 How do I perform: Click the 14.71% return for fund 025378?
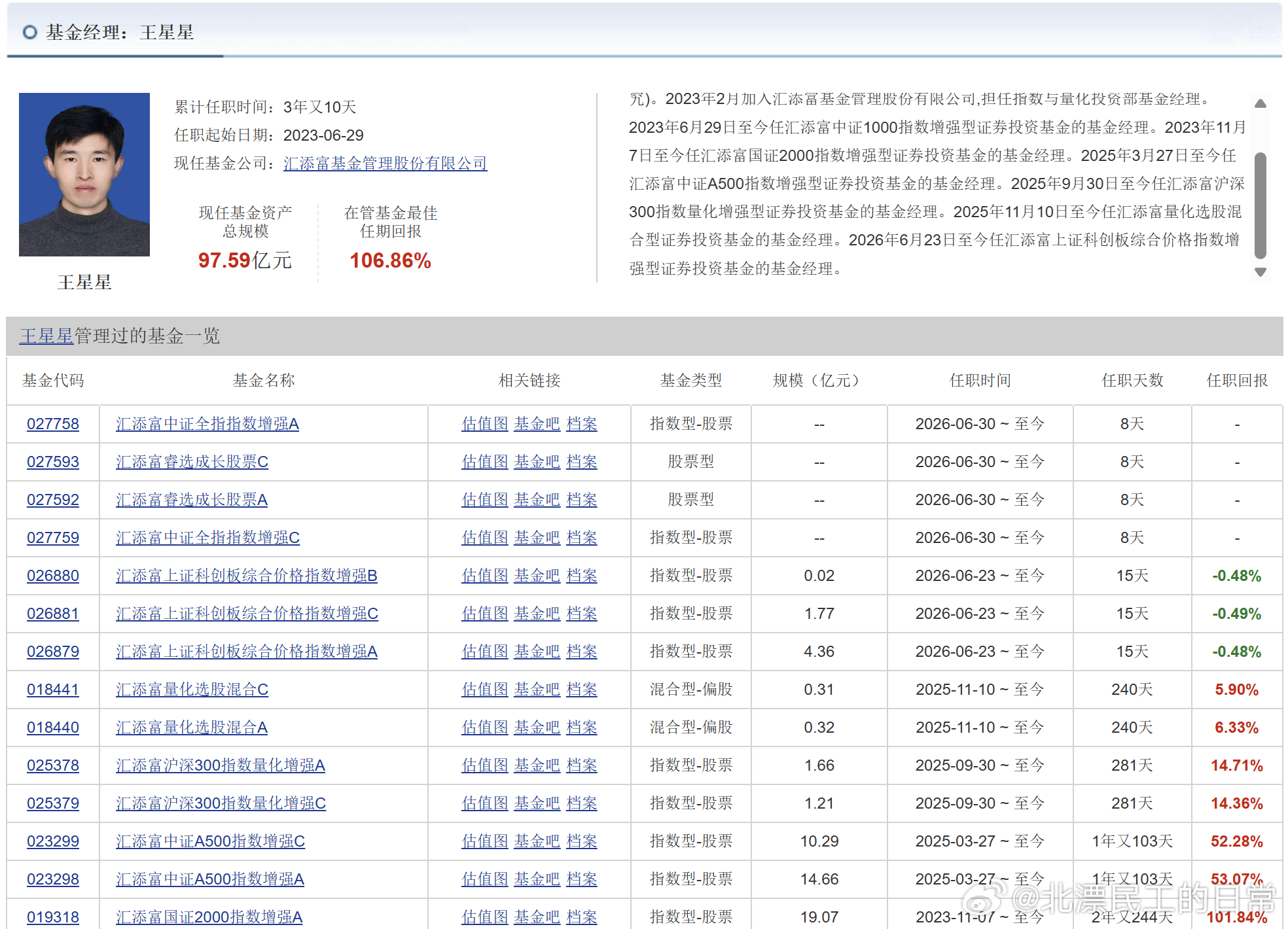click(x=1237, y=765)
